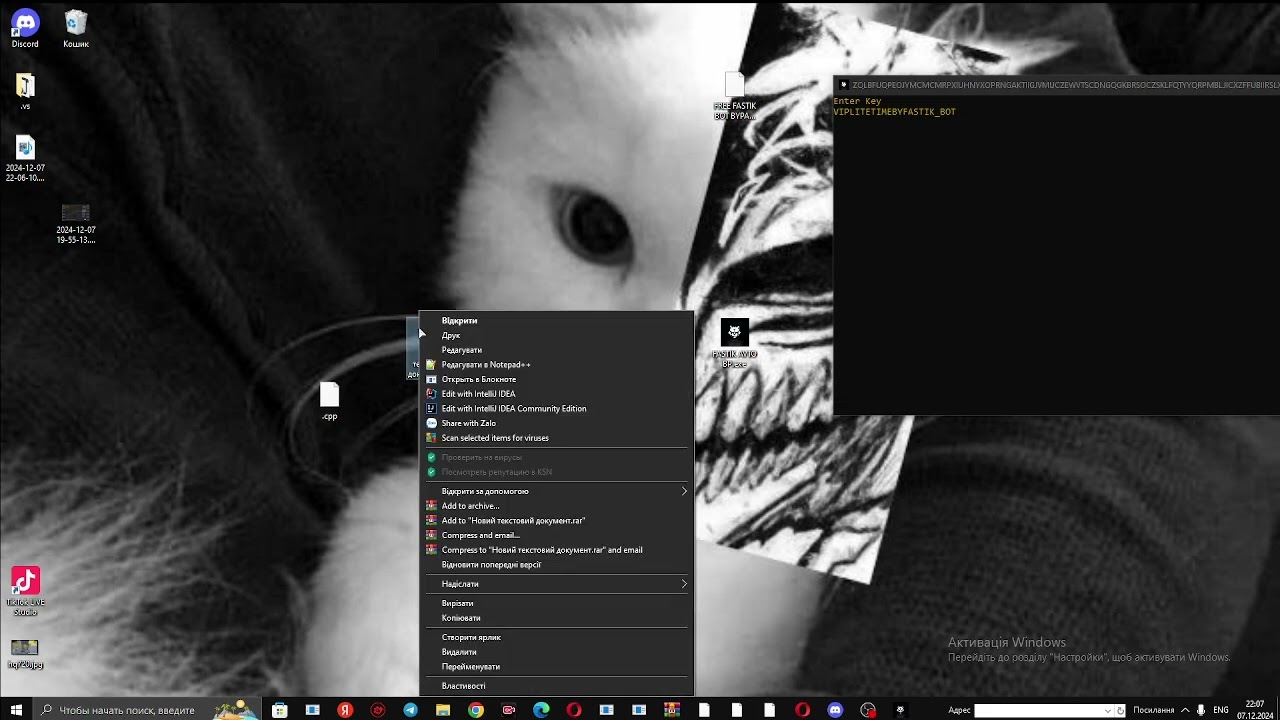
Task: Click the microphone icon in system tray
Action: tap(1200, 710)
